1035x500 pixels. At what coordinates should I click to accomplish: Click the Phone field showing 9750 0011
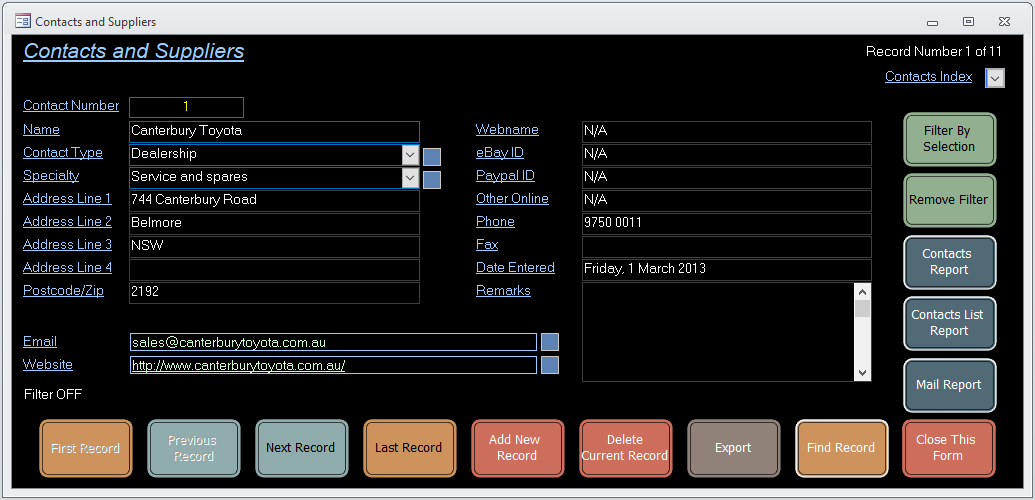click(x=727, y=224)
